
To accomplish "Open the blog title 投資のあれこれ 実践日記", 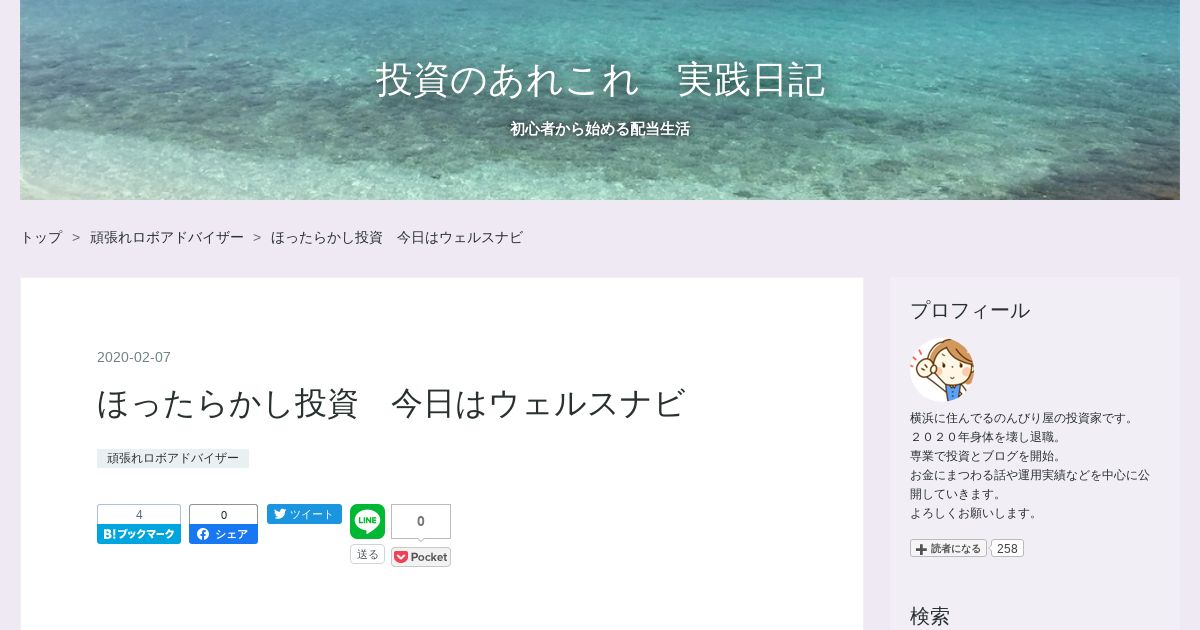I will click(x=600, y=80).
